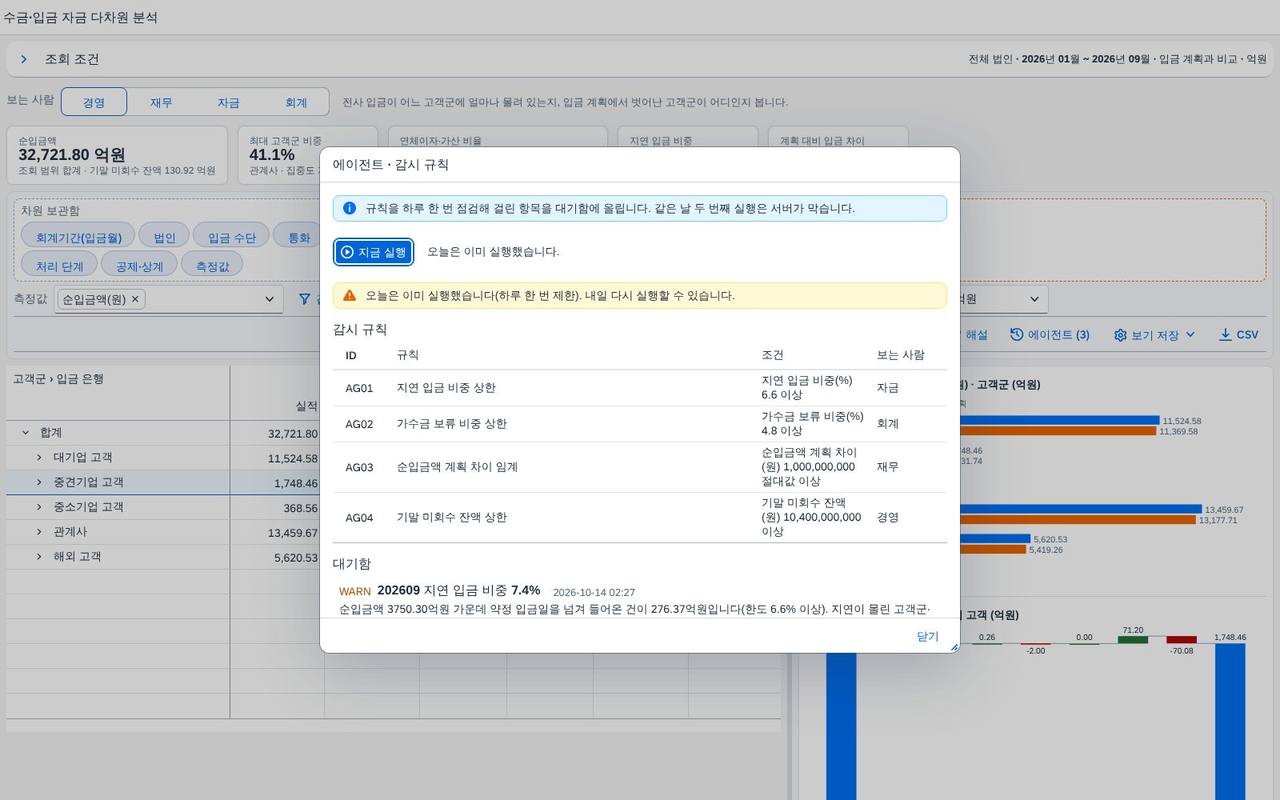The image size is (1280, 800).
Task: Expand the 관계사 row
Action: pyautogui.click(x=39, y=532)
